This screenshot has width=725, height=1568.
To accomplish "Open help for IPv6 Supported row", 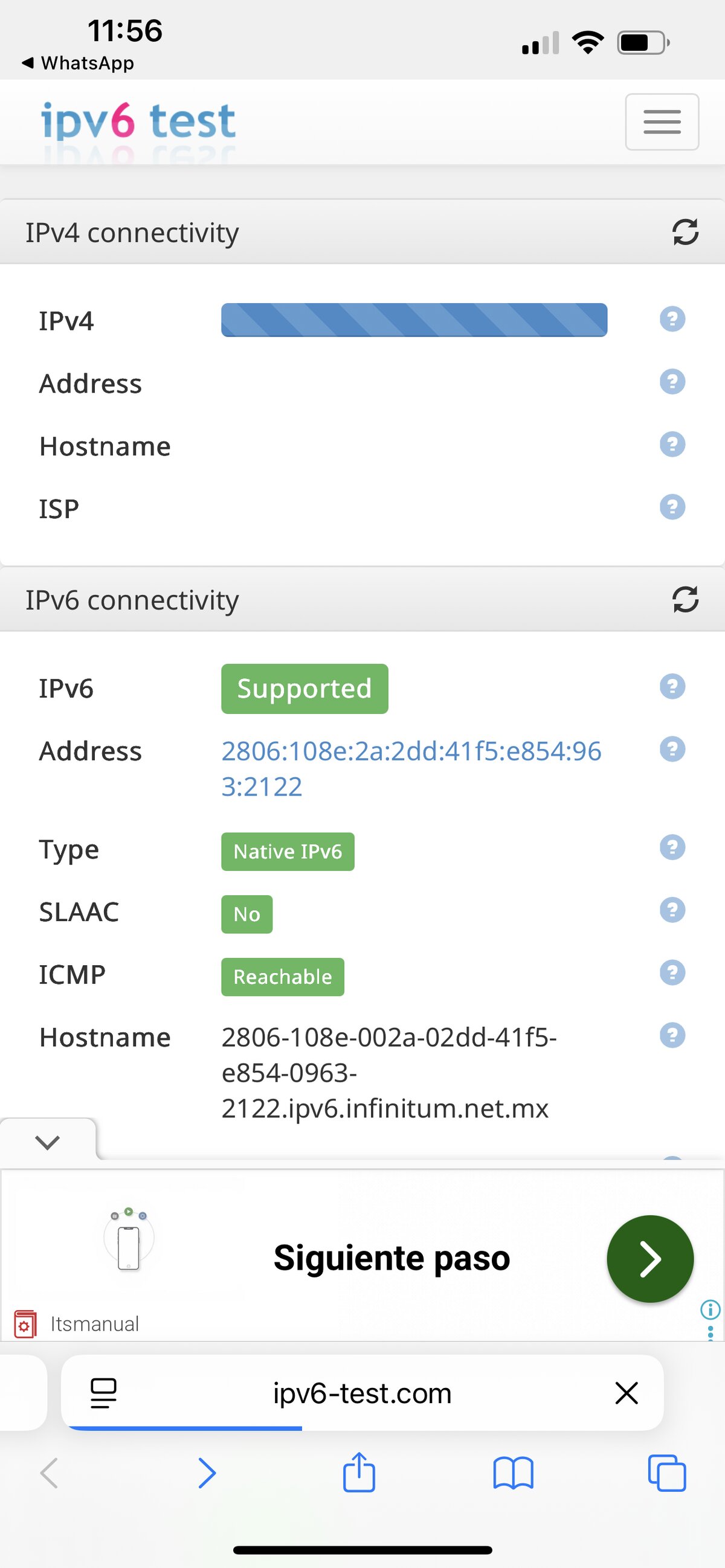I will pos(672,687).
